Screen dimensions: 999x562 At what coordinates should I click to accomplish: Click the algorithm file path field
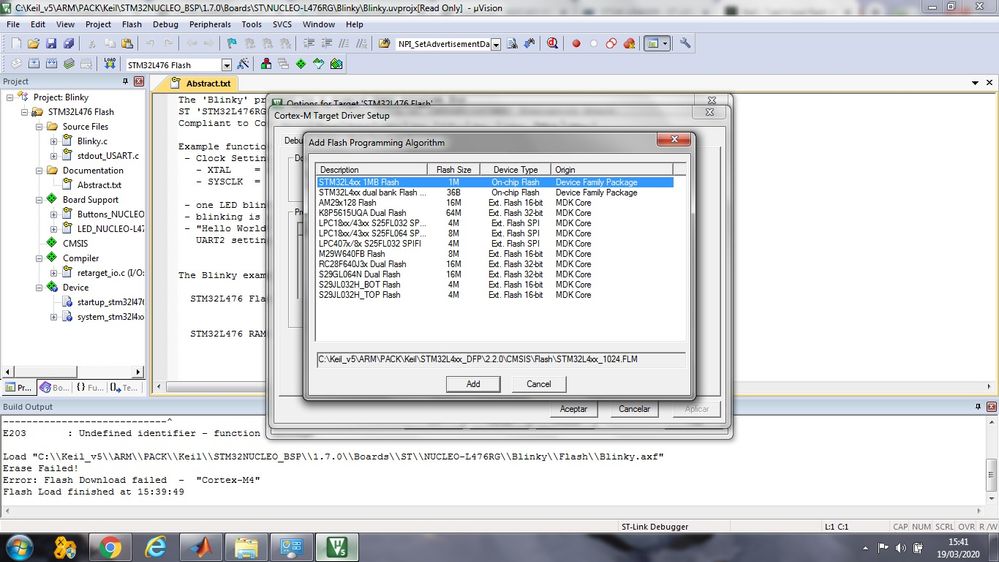click(501, 359)
